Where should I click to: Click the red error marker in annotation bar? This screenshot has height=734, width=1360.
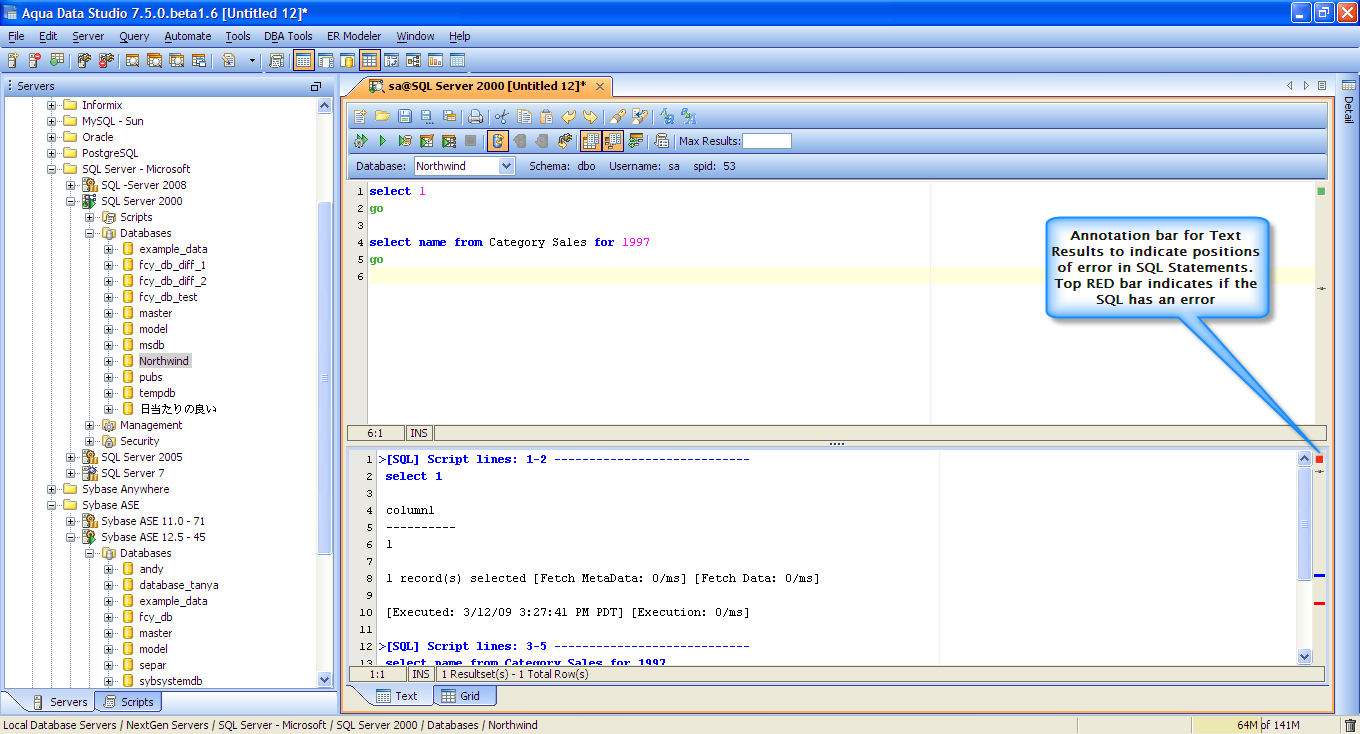pos(1319,603)
